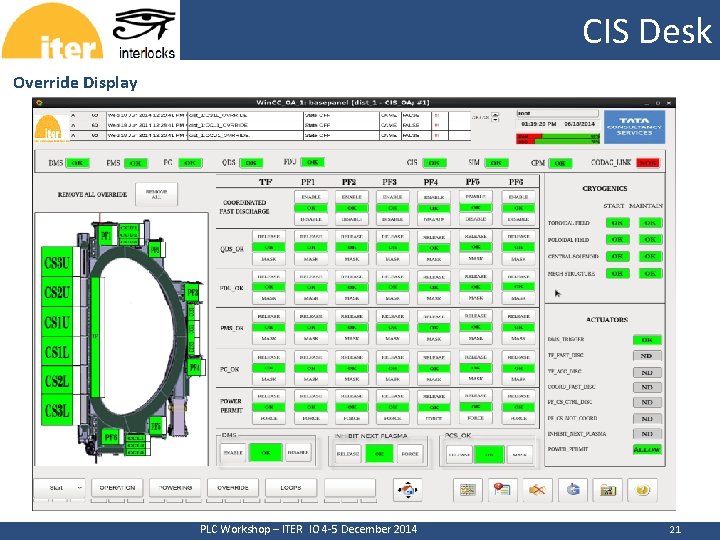This screenshot has width=720, height=540.
Task: Enable coordinated fast discharge for PF1
Action: point(311,197)
